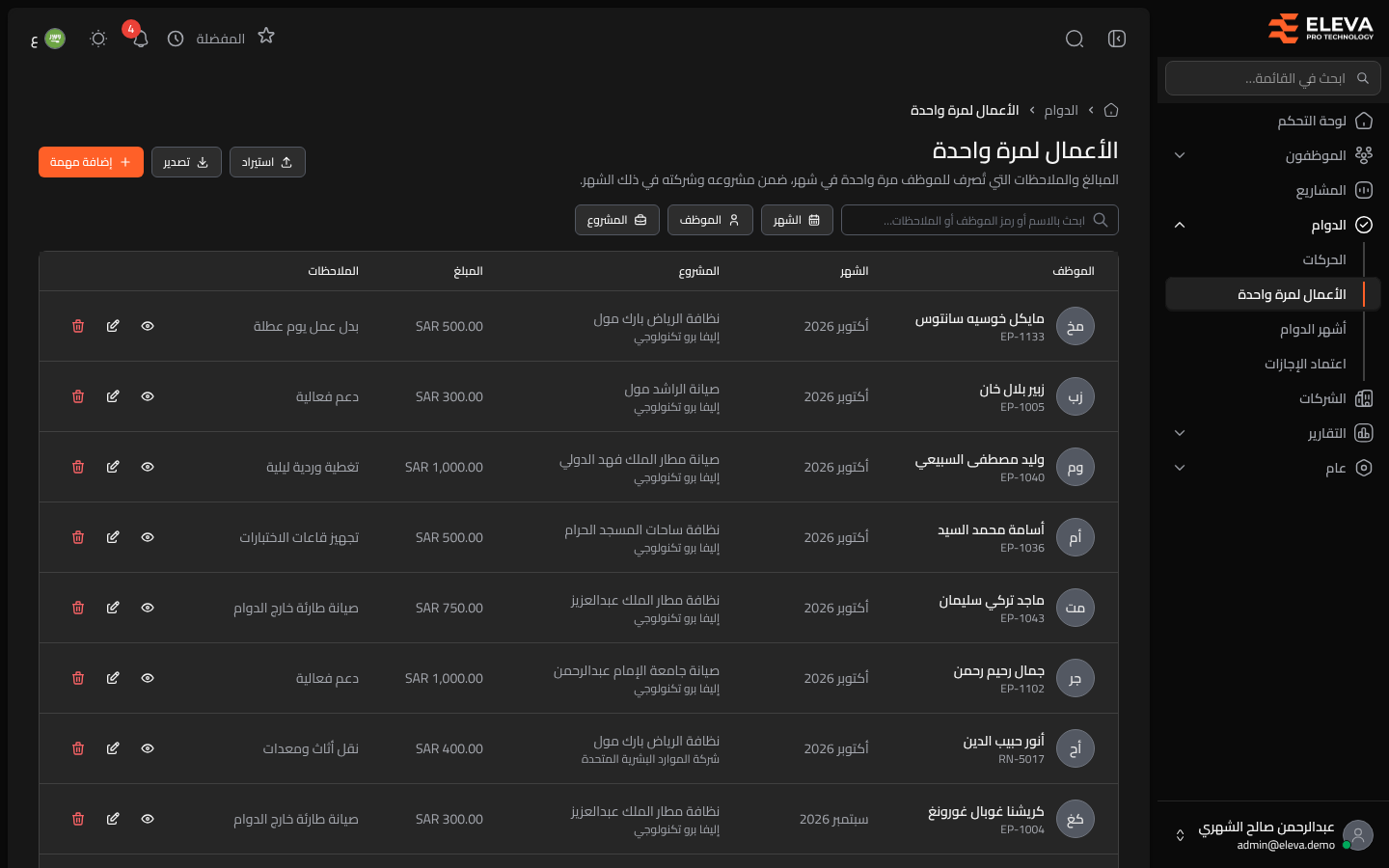The height and width of the screenshot is (868, 1389).
Task: Toggle the sidebar collapse icon
Action: click(1117, 39)
